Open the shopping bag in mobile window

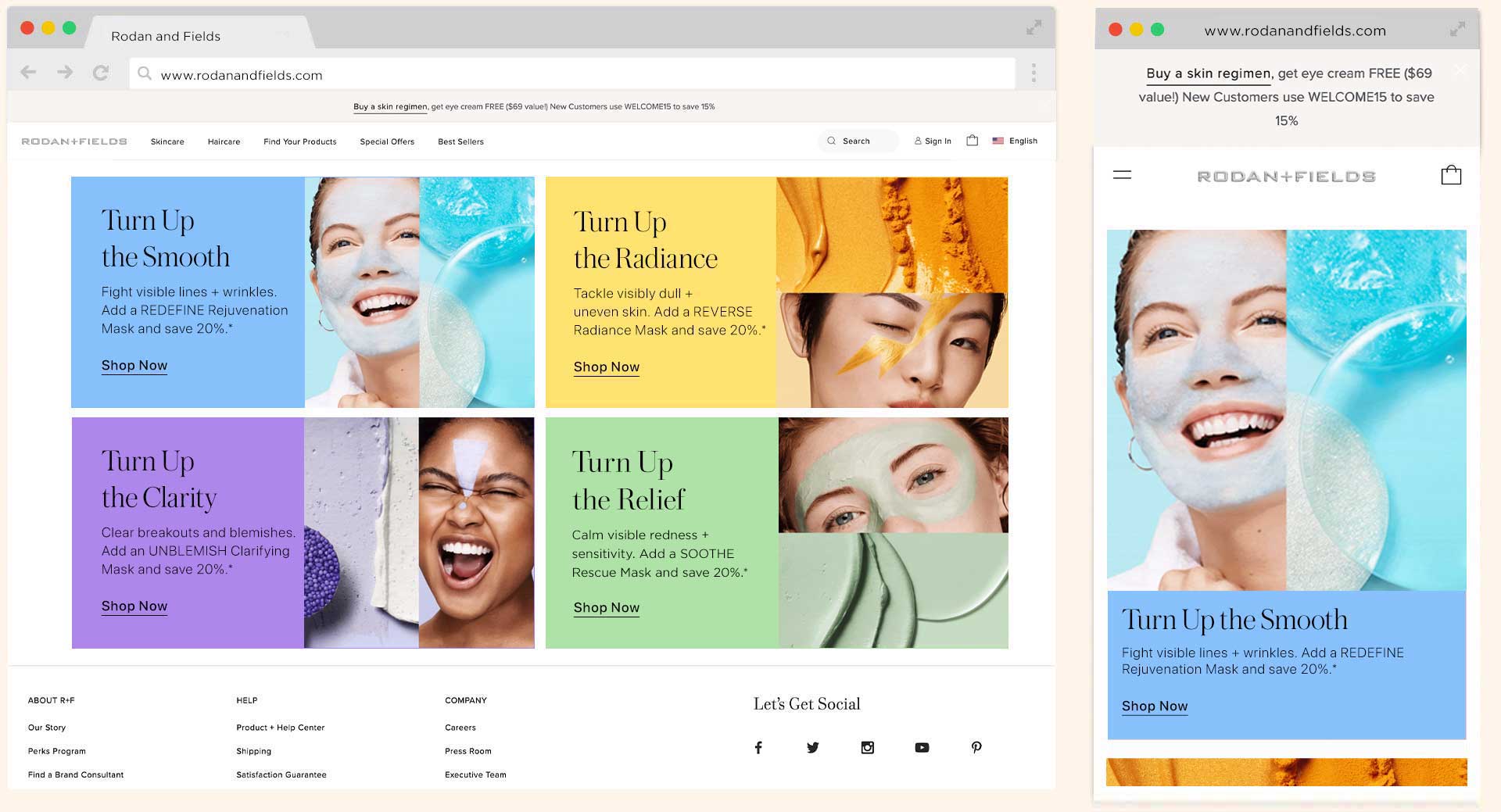(1451, 175)
